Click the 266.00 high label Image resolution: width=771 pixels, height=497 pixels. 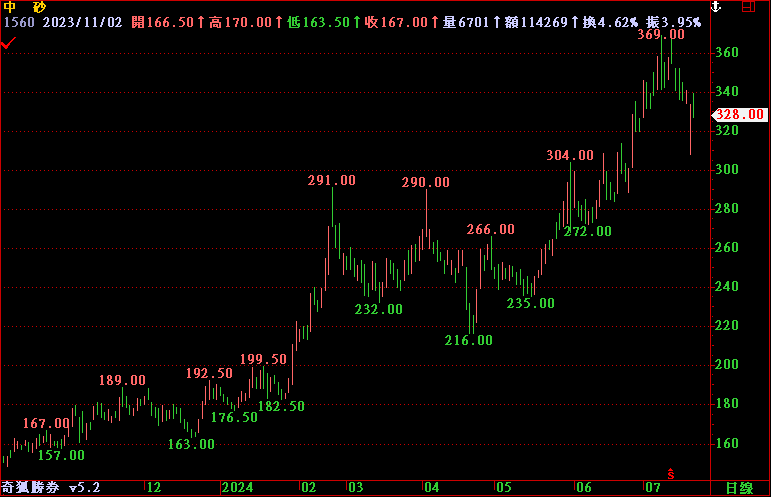pyautogui.click(x=490, y=230)
